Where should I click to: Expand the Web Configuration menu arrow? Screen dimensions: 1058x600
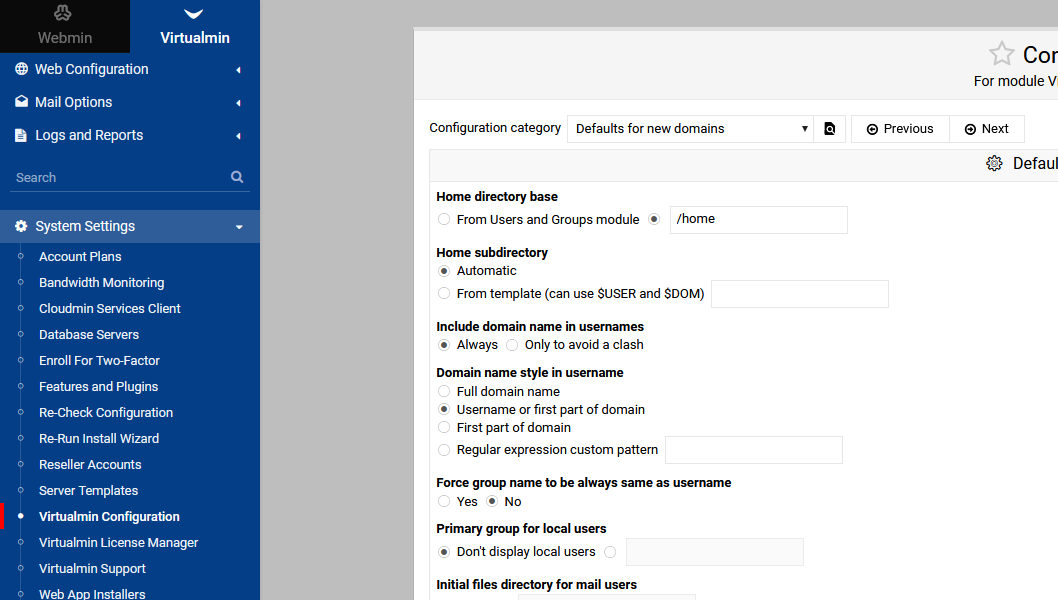238,70
